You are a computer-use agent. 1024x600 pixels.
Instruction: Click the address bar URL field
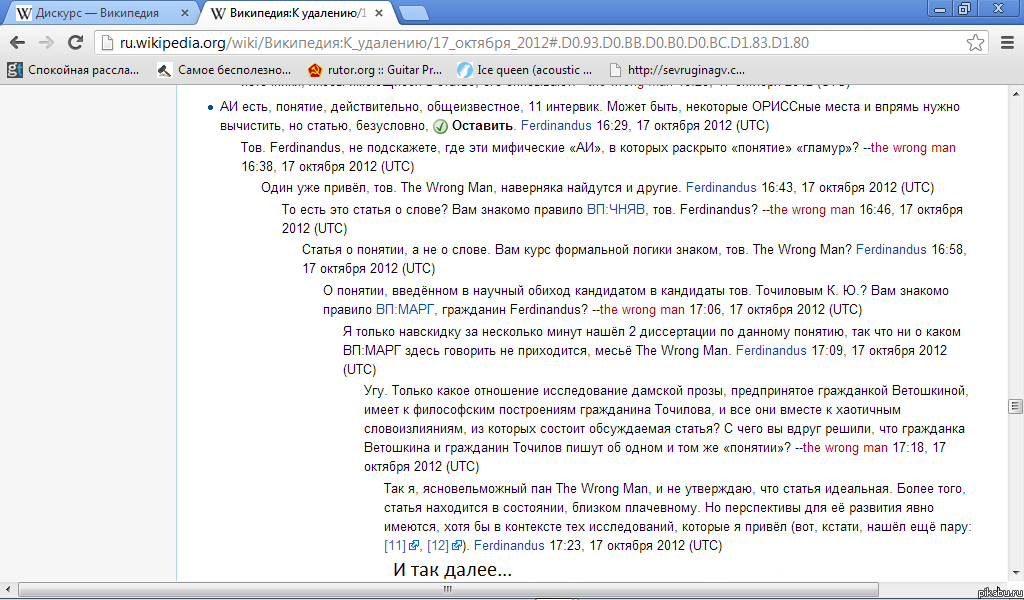(530, 43)
